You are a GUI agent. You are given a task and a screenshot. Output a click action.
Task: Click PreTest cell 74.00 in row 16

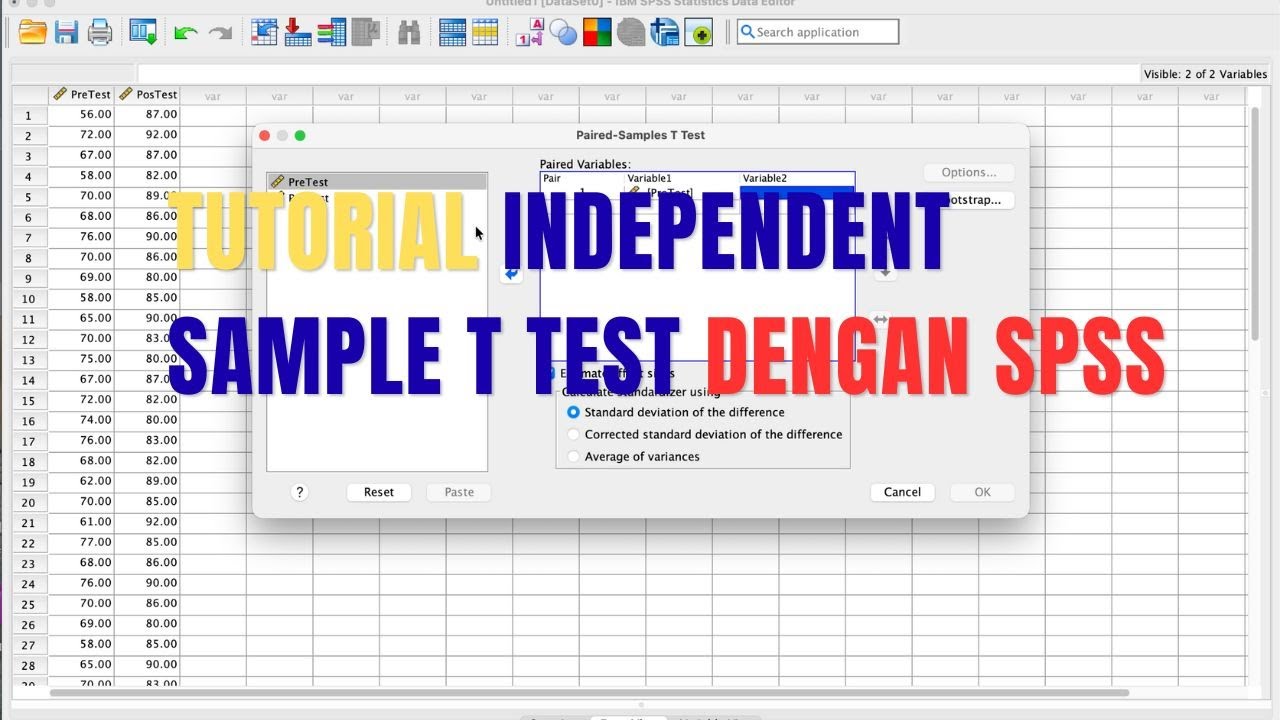point(81,420)
